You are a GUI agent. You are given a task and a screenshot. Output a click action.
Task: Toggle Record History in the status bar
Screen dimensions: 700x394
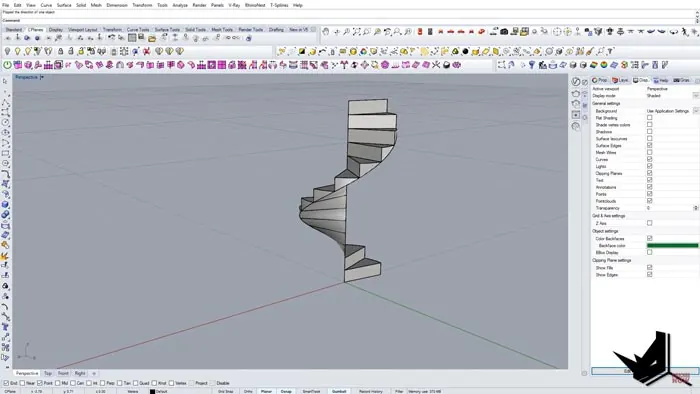tap(371, 391)
